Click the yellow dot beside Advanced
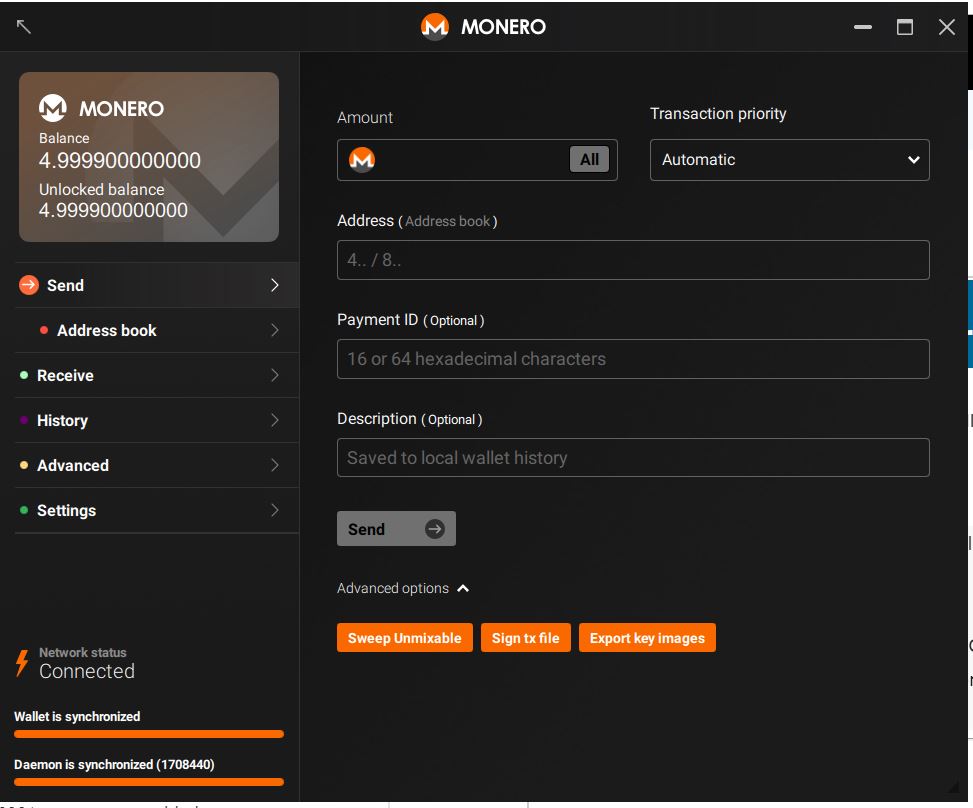This screenshot has height=808, width=973. coord(24,465)
